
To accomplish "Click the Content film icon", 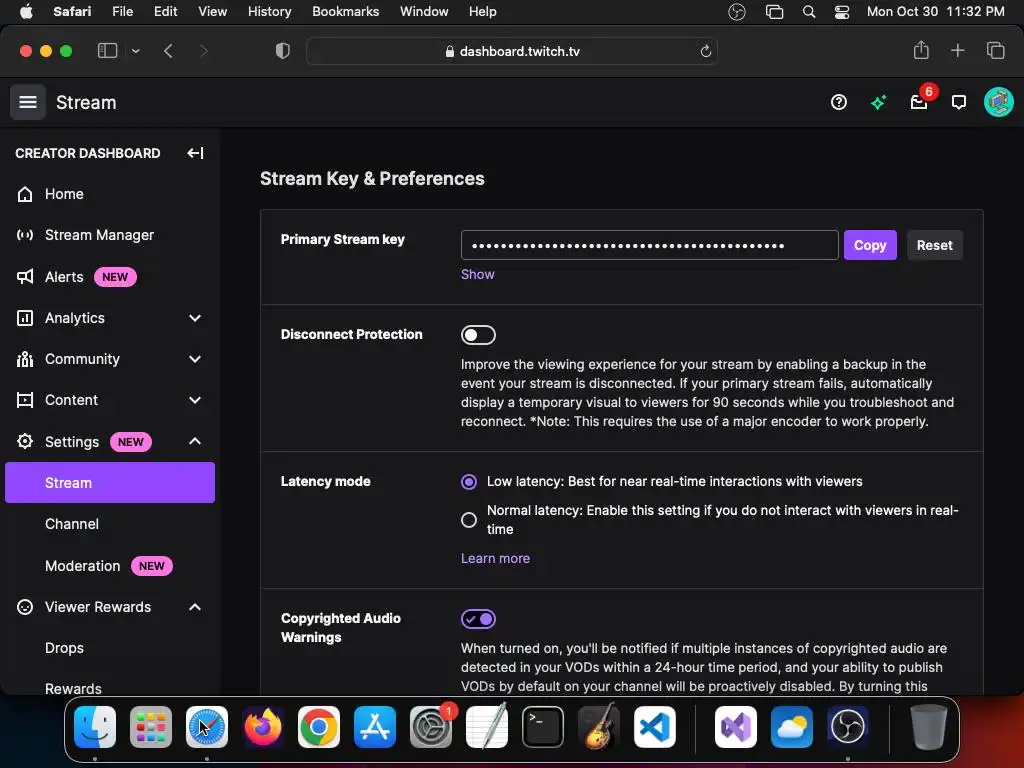I will tap(25, 400).
